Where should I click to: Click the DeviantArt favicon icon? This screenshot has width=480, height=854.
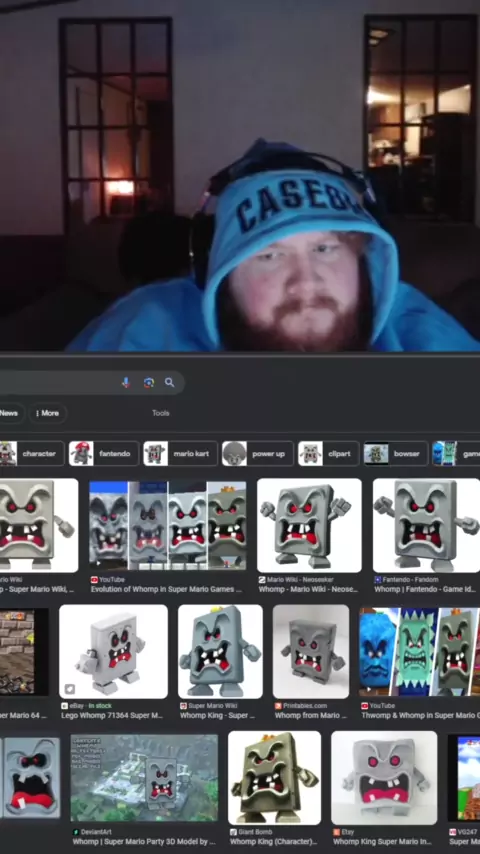pos(76,832)
